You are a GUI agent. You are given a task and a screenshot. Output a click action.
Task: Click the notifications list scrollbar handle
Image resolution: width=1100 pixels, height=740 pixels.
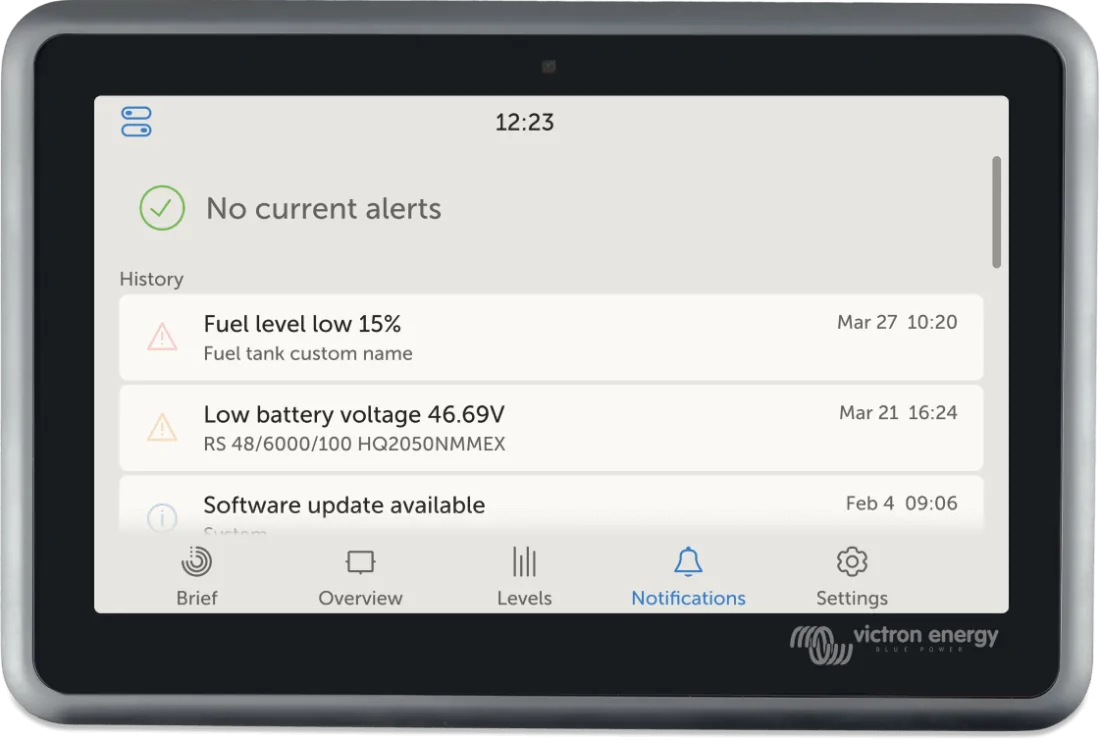(996, 212)
